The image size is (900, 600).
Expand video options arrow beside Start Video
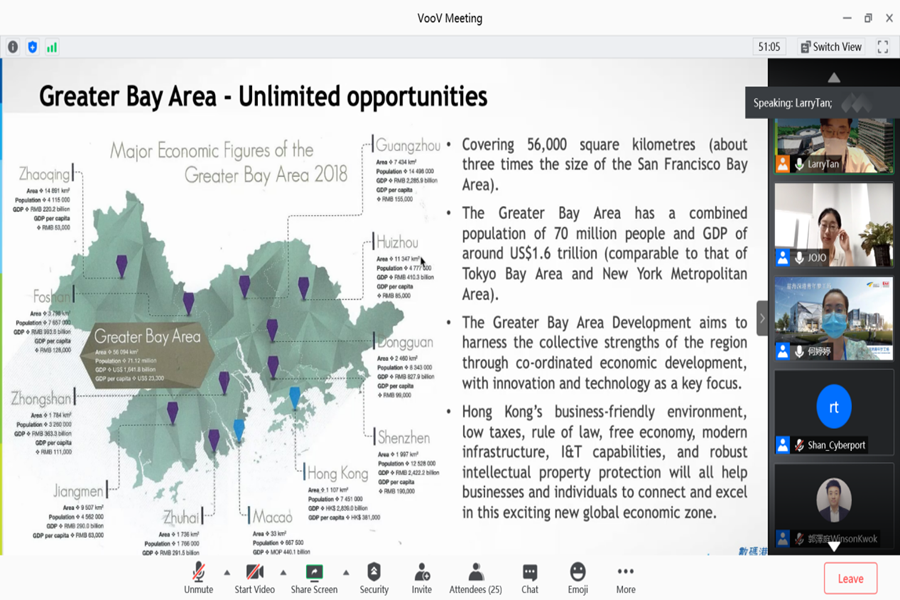click(283, 572)
